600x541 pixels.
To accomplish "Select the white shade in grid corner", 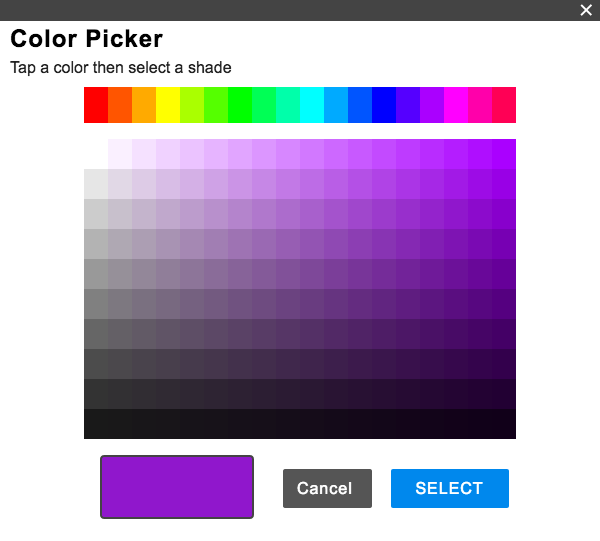I will [x=96, y=154].
